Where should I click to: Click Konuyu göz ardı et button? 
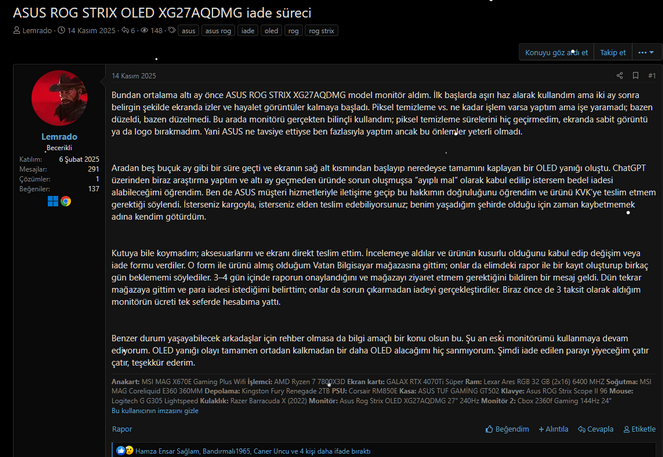click(x=556, y=52)
